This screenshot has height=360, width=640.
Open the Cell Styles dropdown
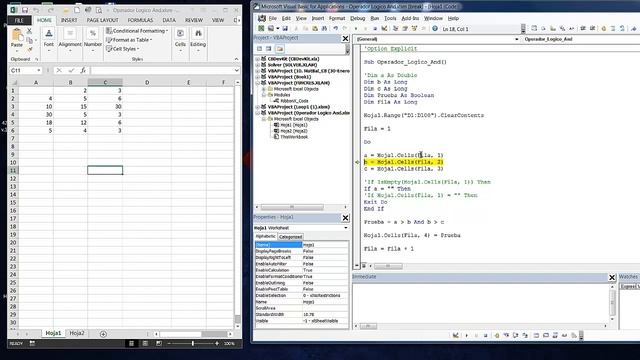tap(122, 49)
